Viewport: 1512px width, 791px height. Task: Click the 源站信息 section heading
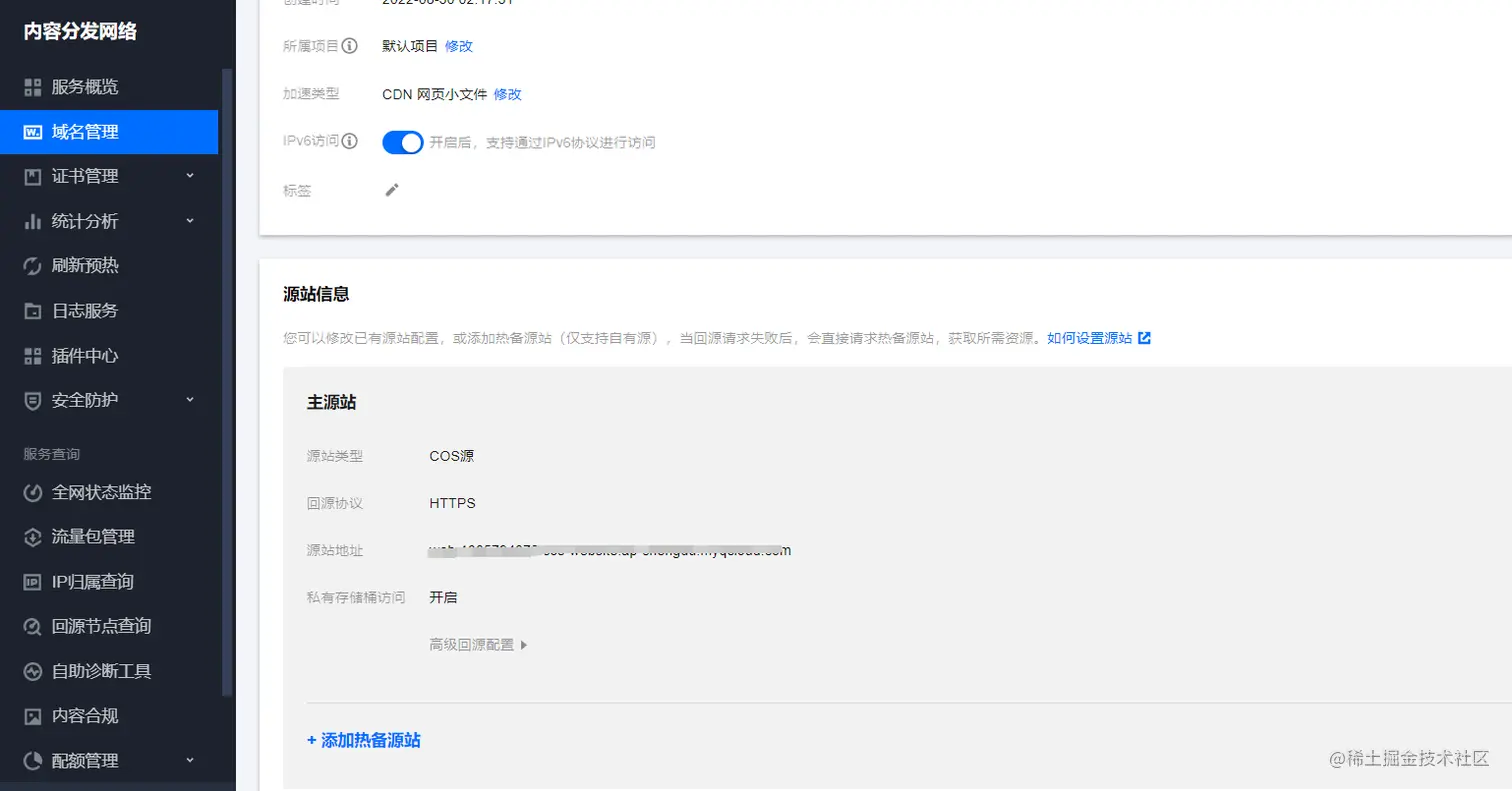(316, 294)
